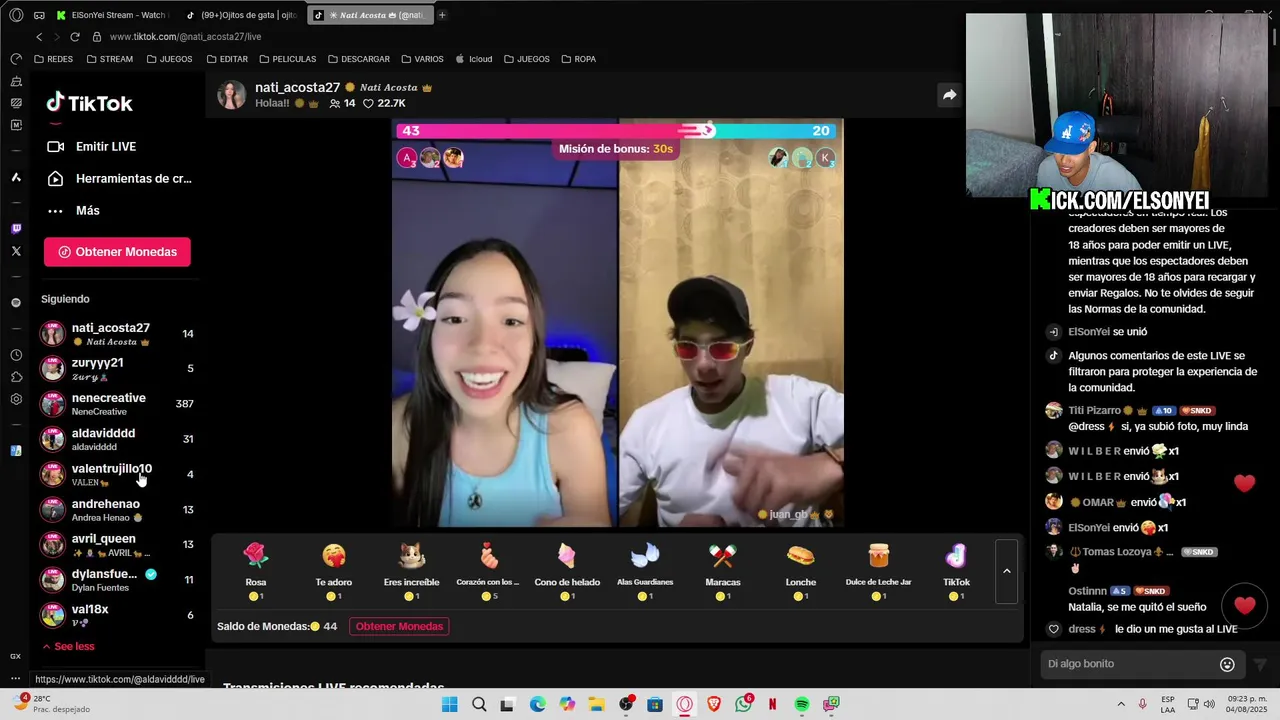Type in the Di algo bonito chat field
The height and width of the screenshot is (720, 1280).
(1126, 664)
